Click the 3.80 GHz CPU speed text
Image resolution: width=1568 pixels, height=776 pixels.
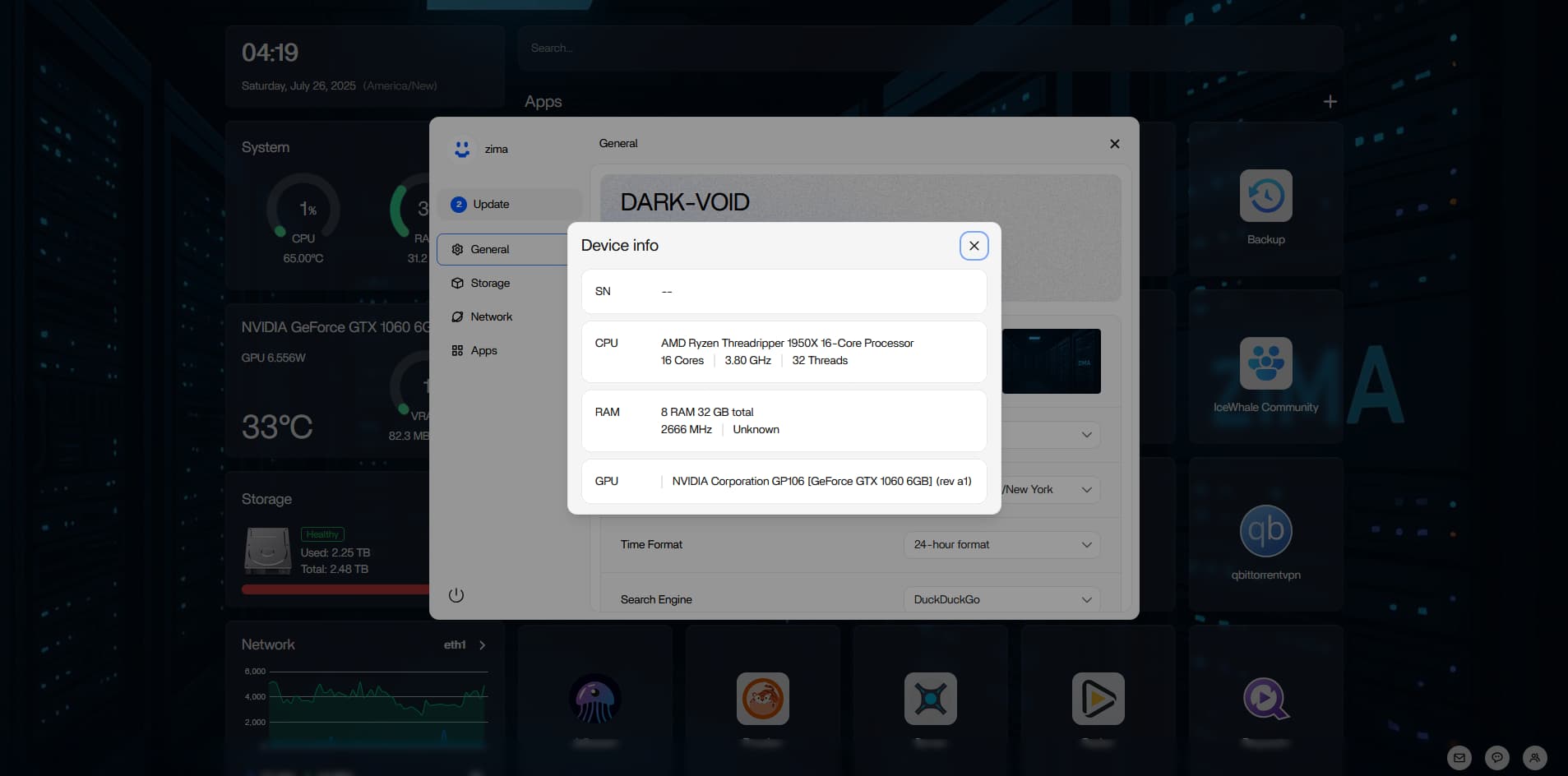[748, 360]
